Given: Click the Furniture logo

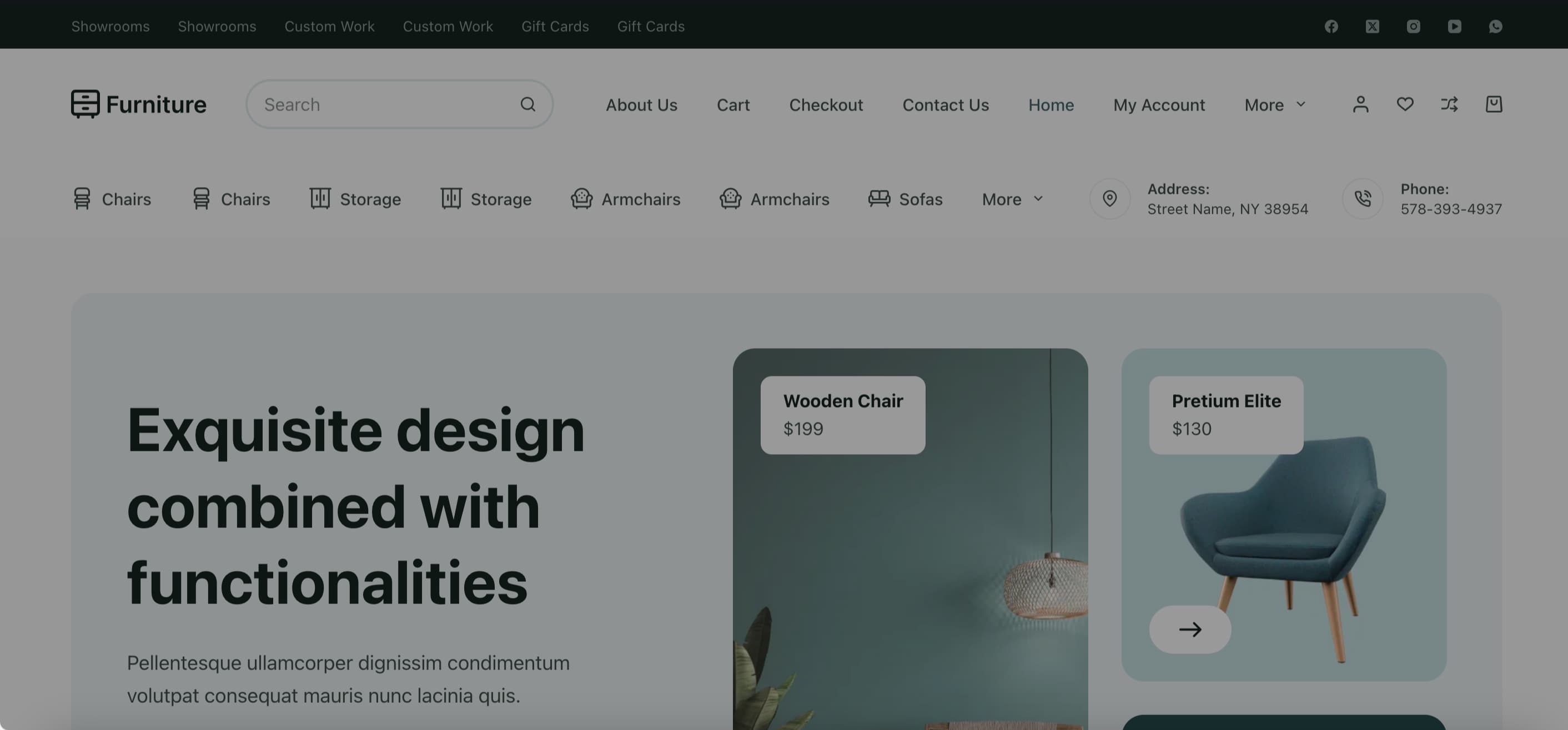Looking at the screenshot, I should click(x=139, y=104).
